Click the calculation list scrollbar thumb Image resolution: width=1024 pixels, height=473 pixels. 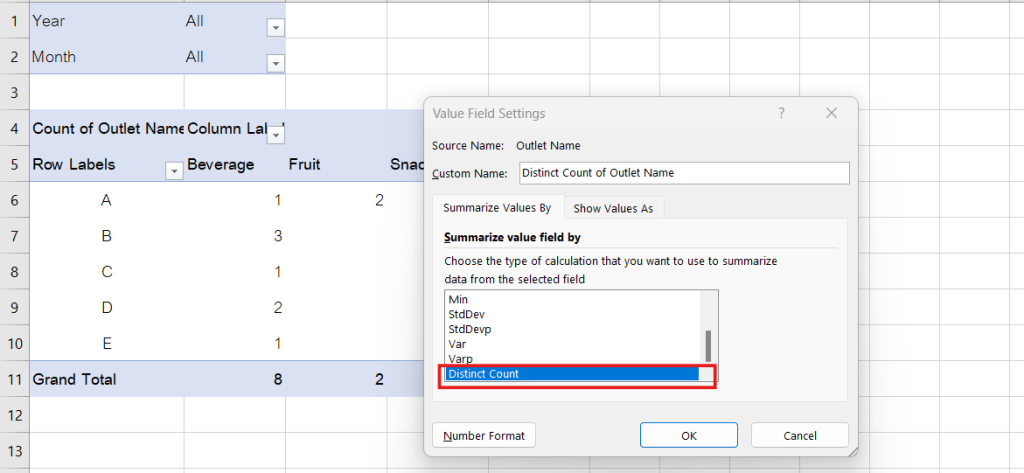click(708, 345)
